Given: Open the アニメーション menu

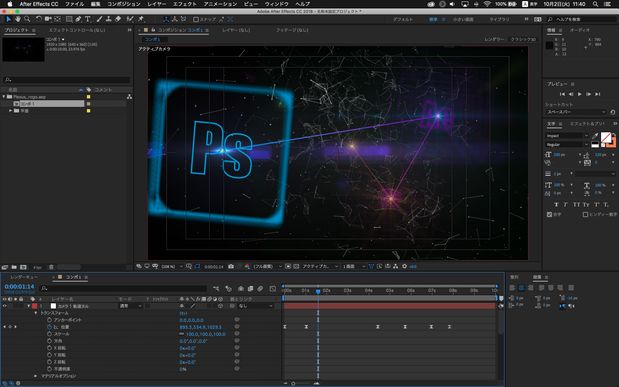Looking at the screenshot, I should click(219, 4).
